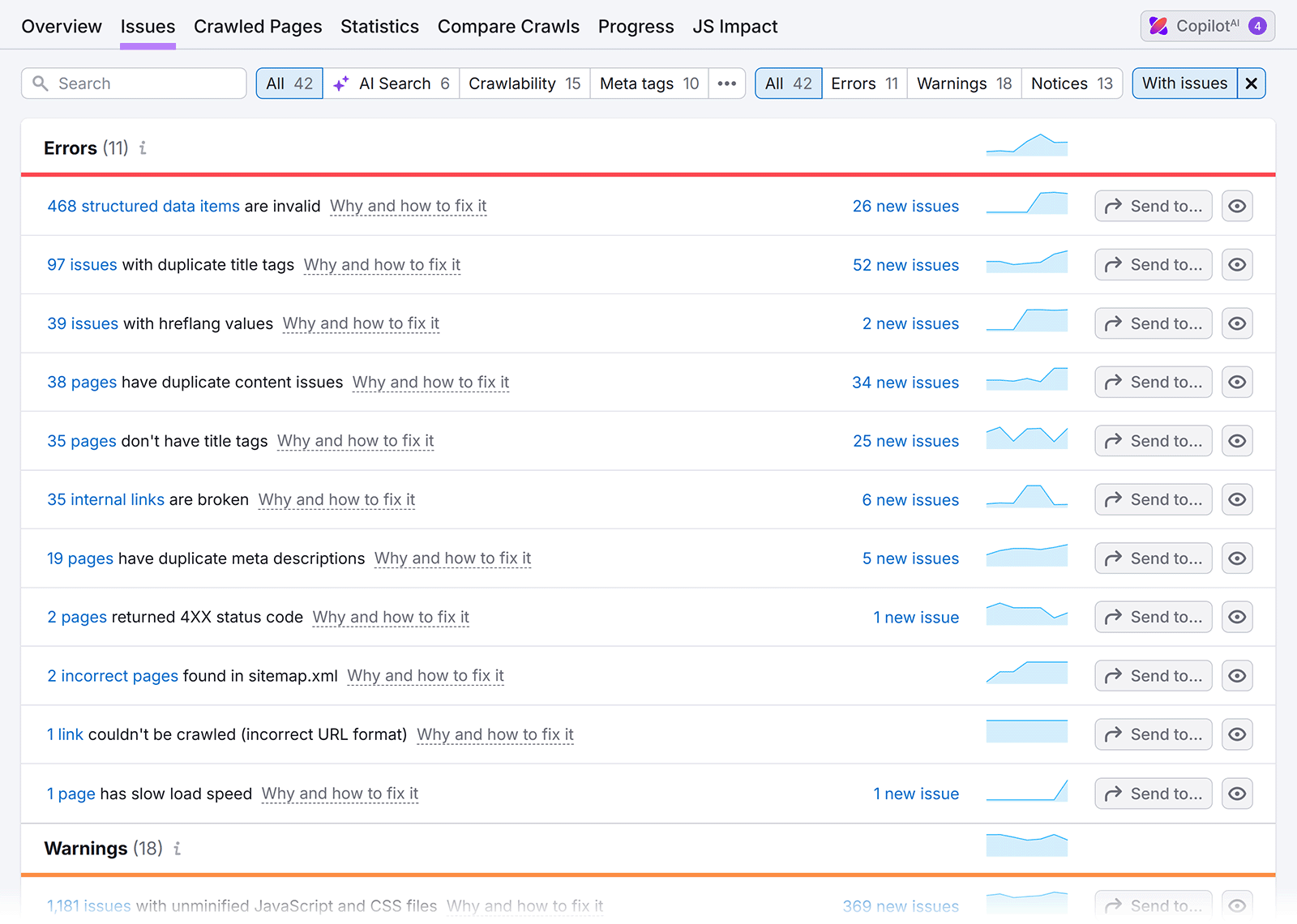Click the search magnifier icon
The width and height of the screenshot is (1297, 924).
coord(41,83)
